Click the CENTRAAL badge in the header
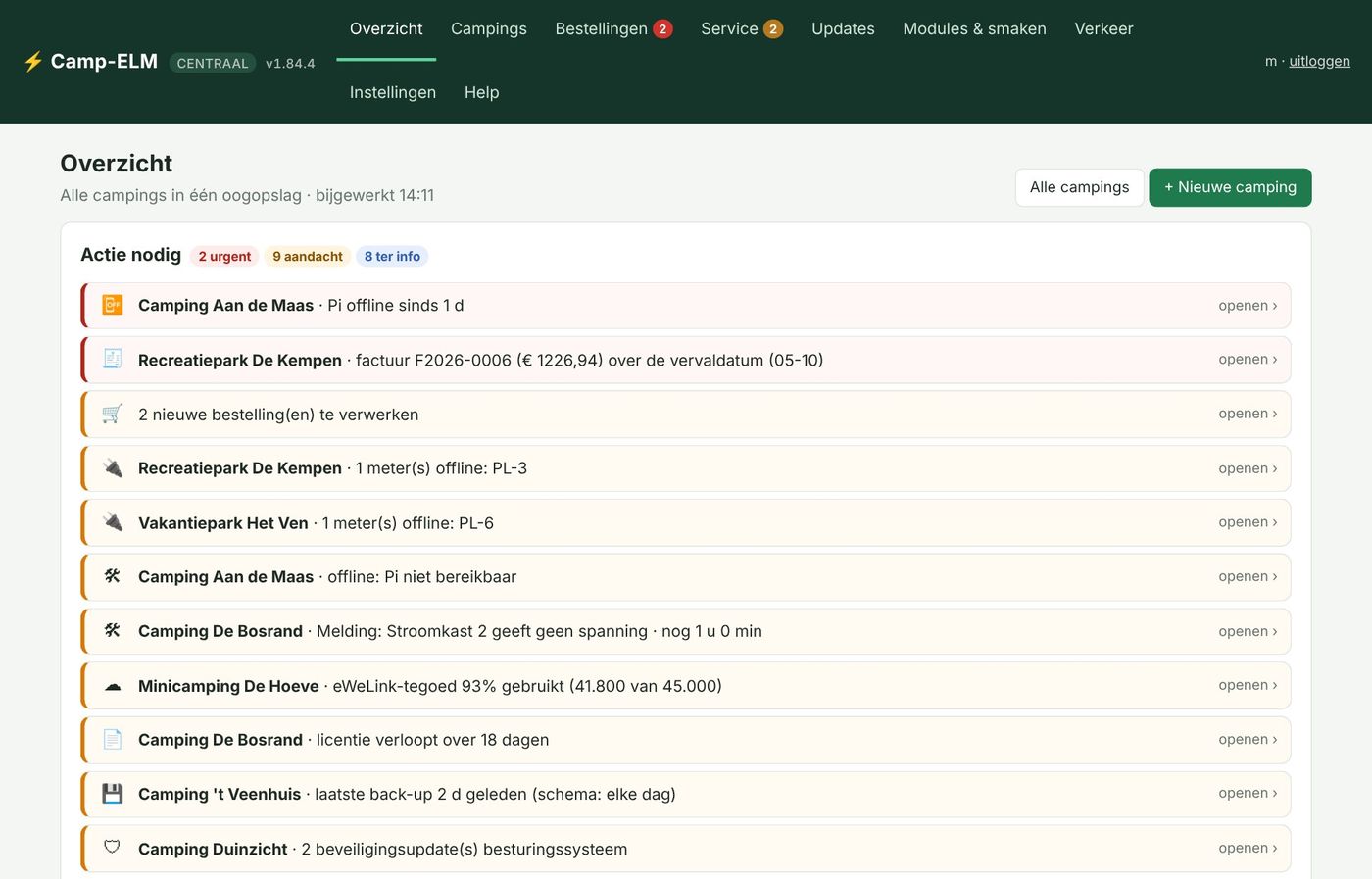Viewport: 1372px width, 879px height. tap(213, 63)
